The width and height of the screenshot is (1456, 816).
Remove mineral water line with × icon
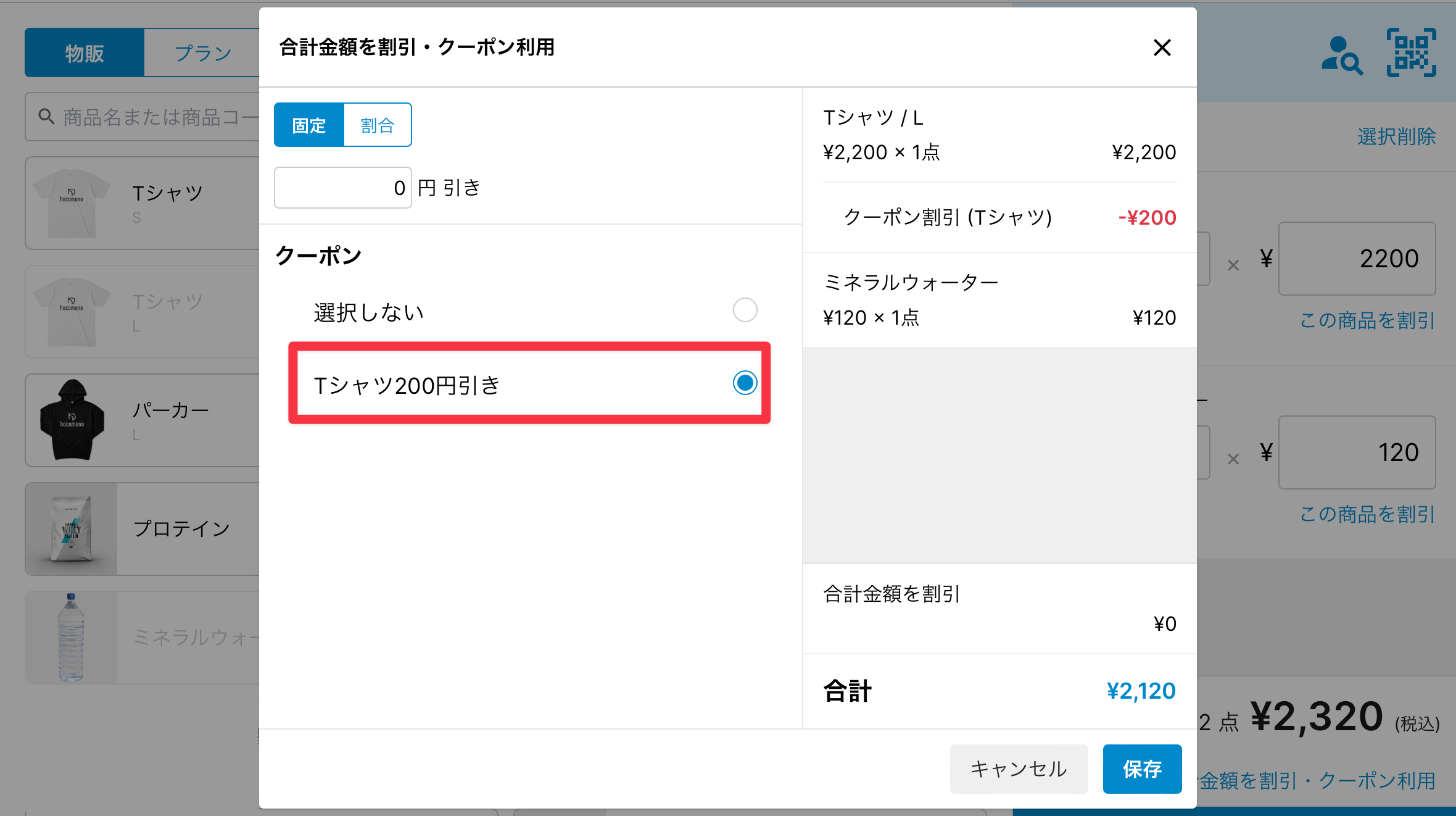1233,459
